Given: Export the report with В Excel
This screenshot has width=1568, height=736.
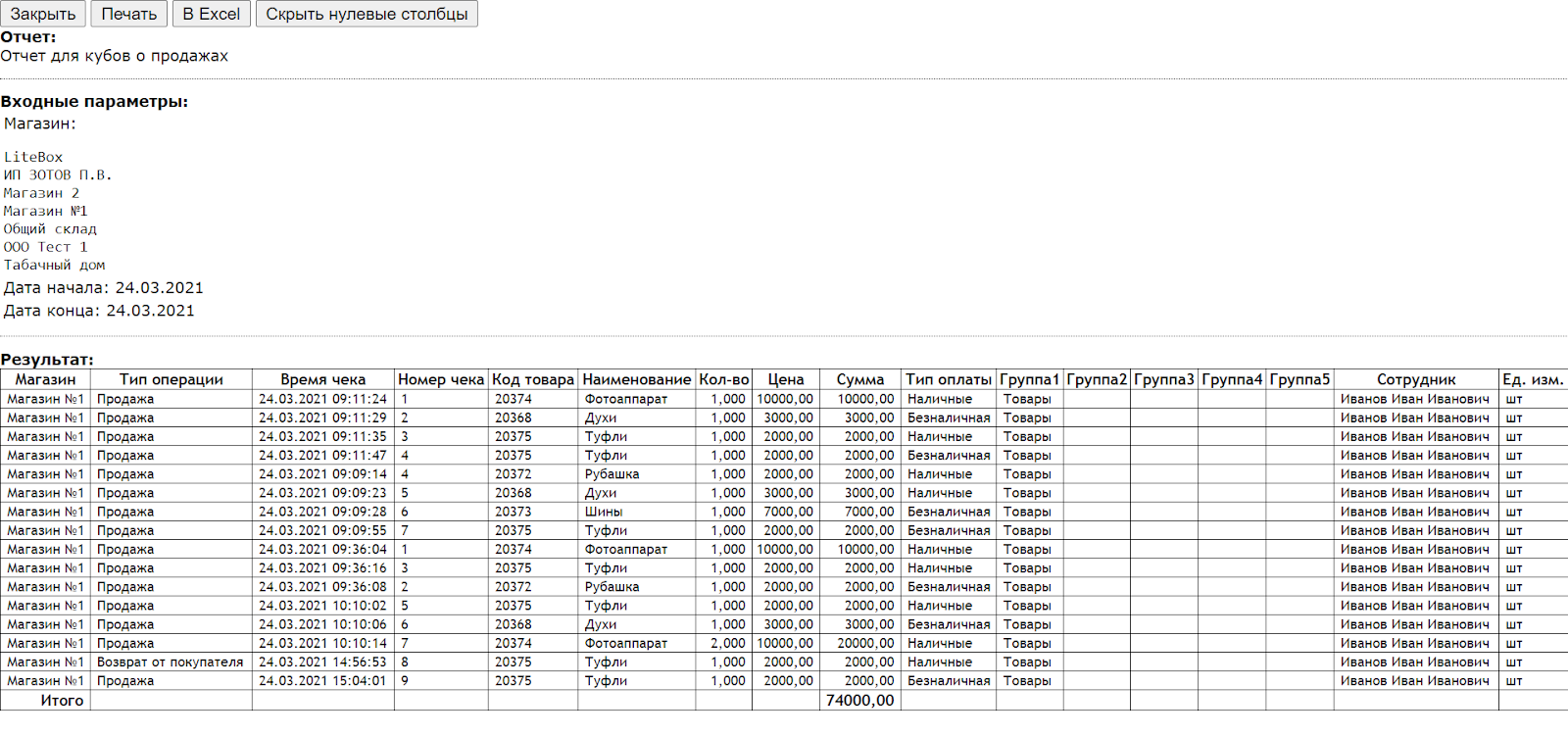Looking at the screenshot, I should tap(211, 14).
